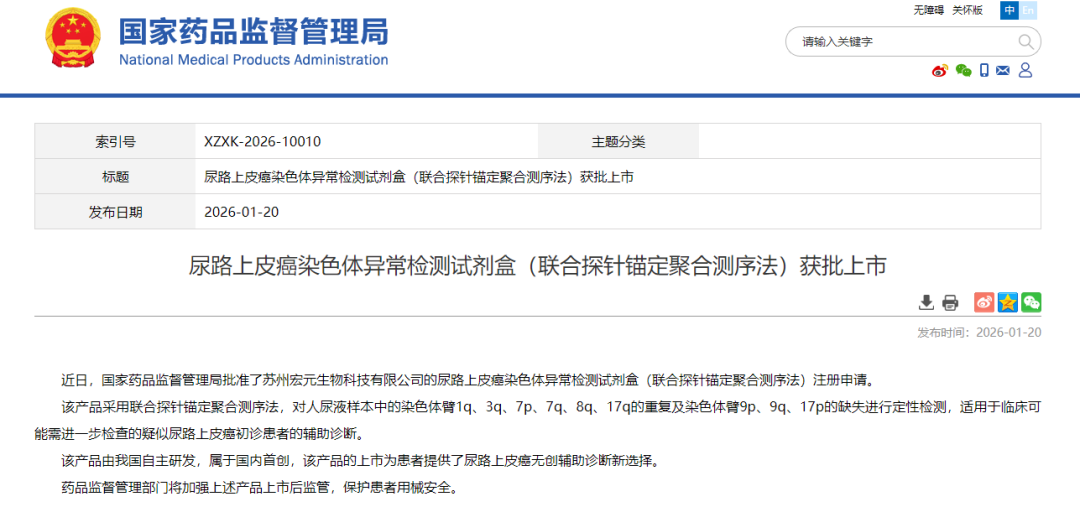Click 发布时间：2026-01-20 text
Screen dimensions: 1080x507
(979, 333)
